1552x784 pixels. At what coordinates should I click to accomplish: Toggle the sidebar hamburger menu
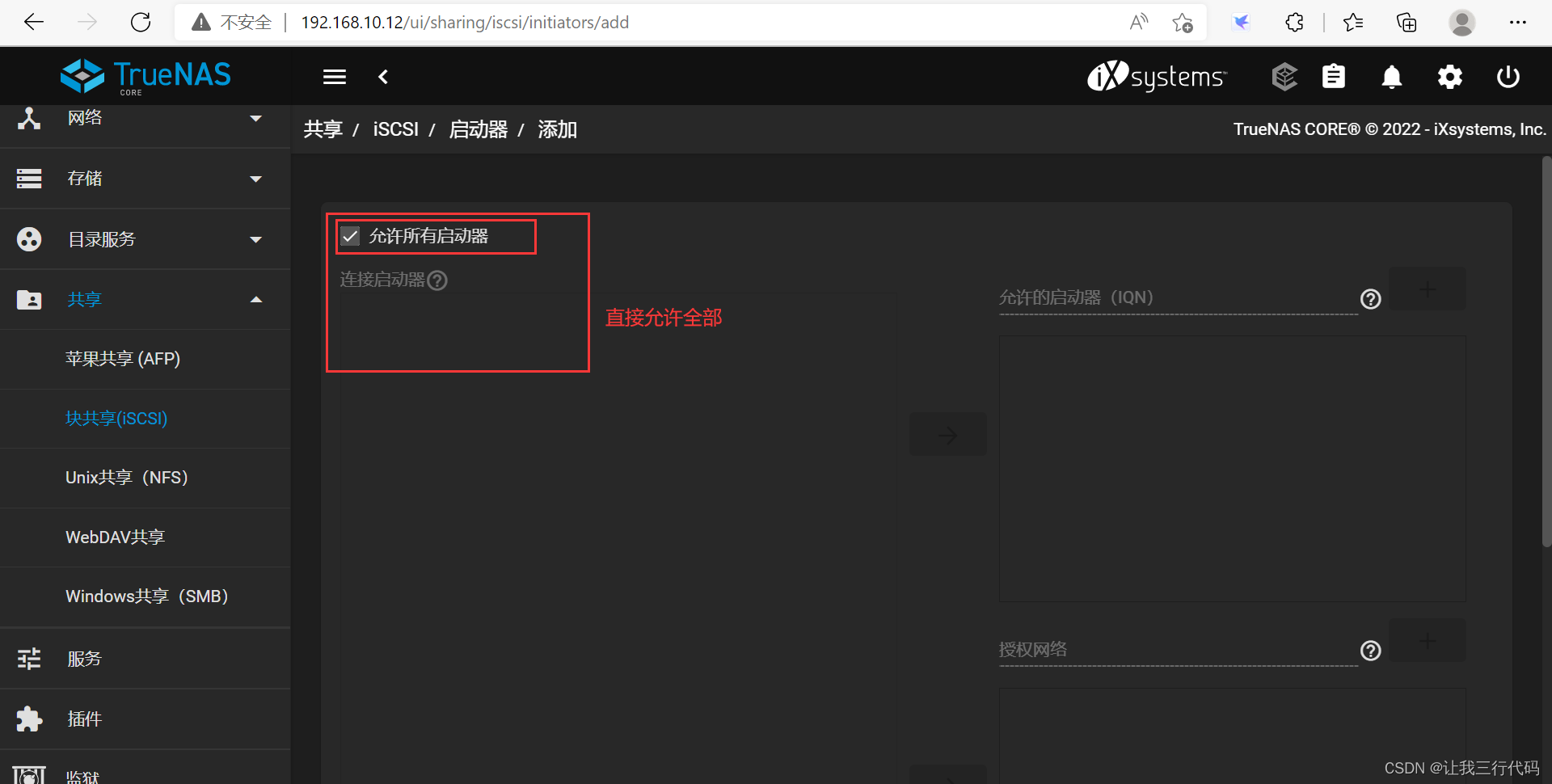pos(335,77)
